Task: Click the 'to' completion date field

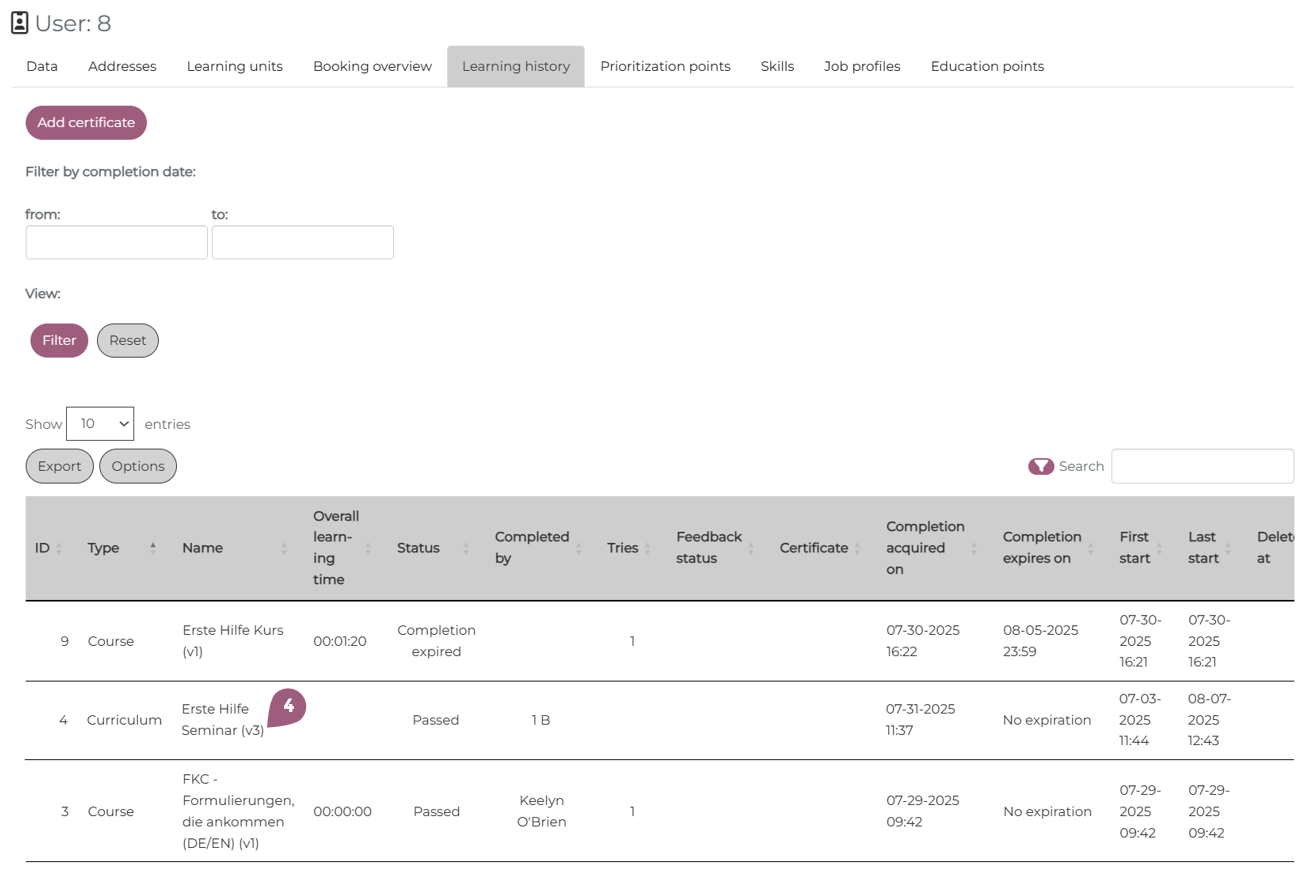Action: pyautogui.click(x=302, y=243)
